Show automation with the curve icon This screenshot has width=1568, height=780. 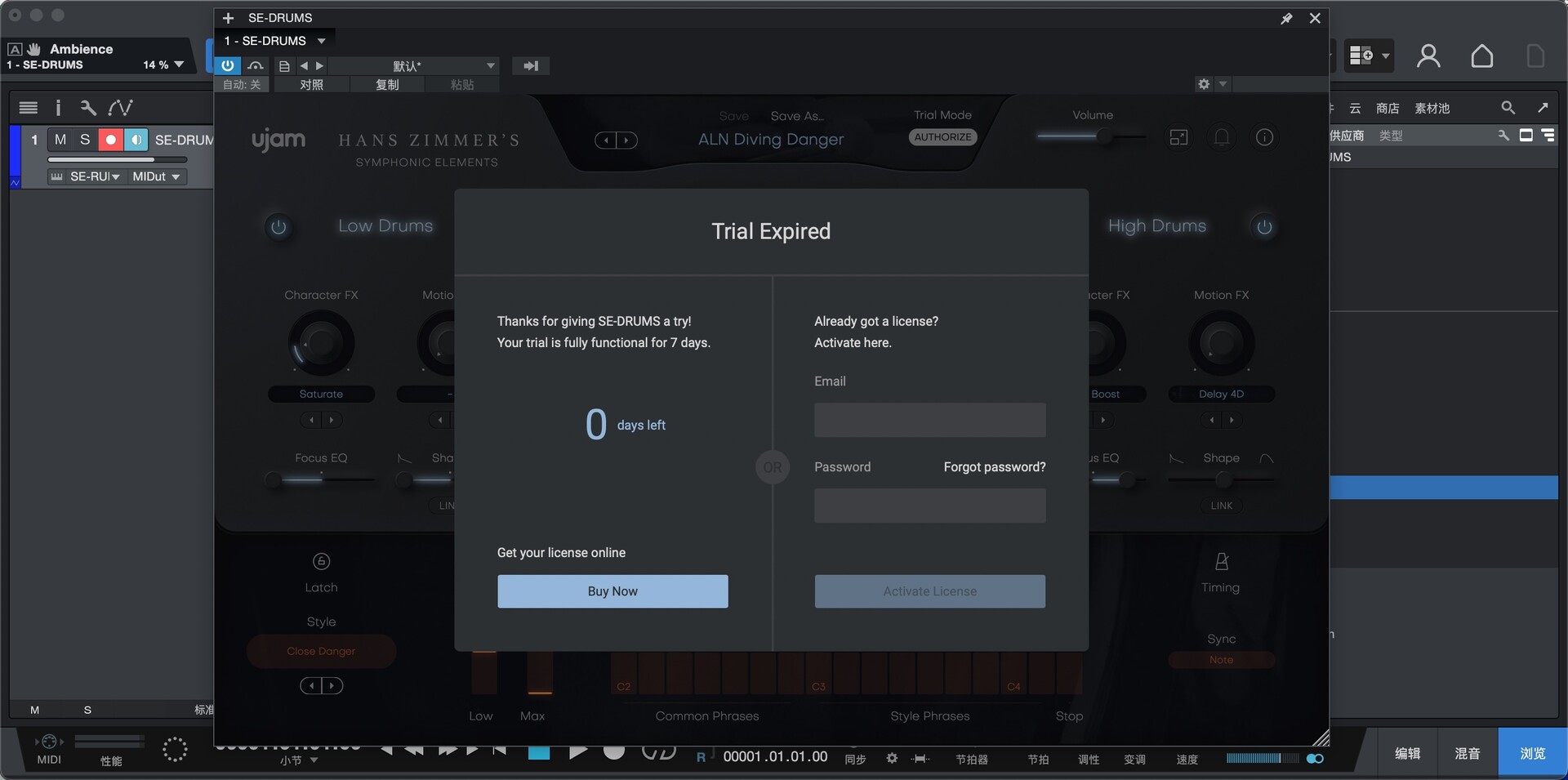[120, 107]
